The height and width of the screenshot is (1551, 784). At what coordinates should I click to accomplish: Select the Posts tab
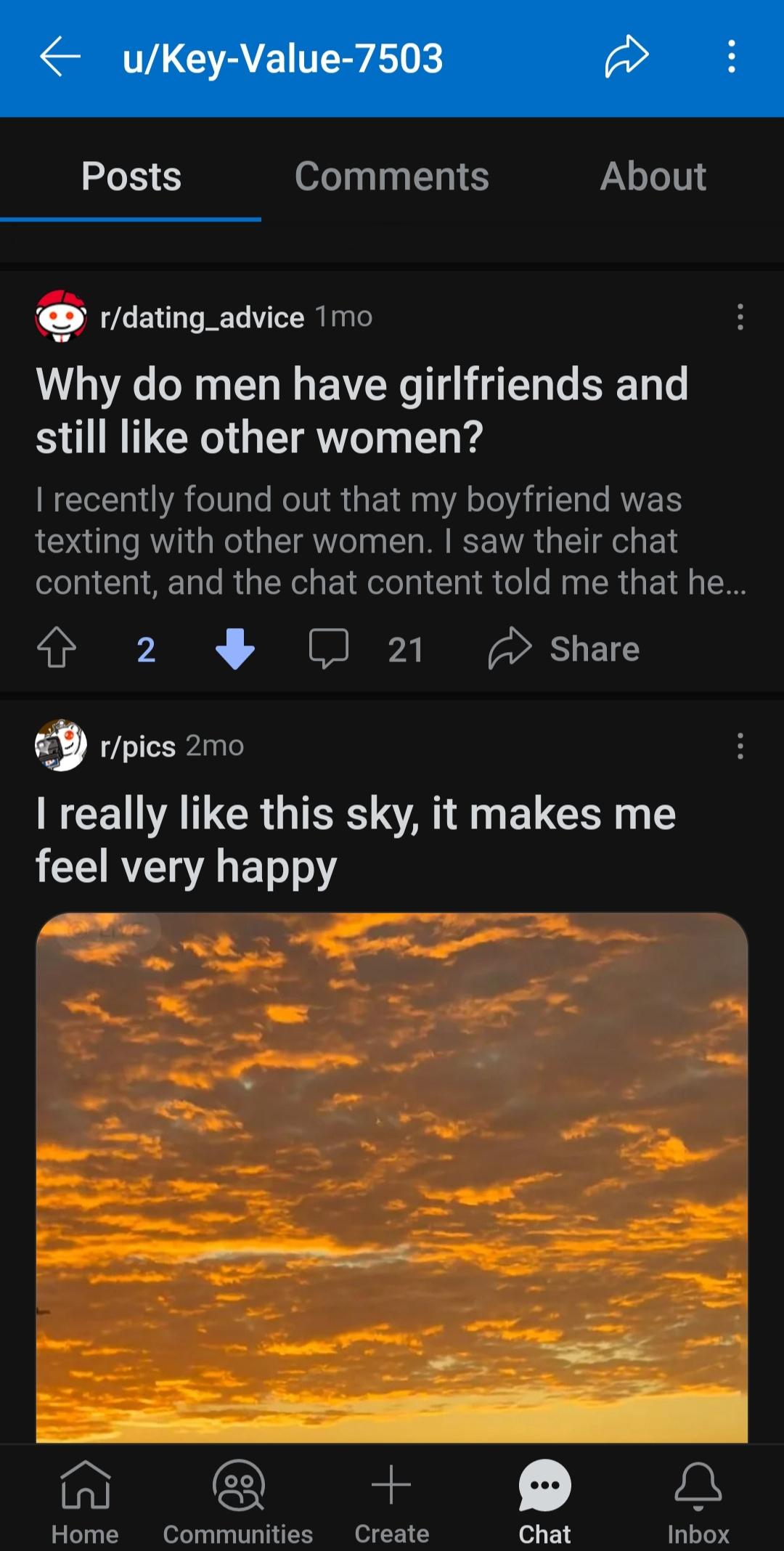(x=131, y=176)
